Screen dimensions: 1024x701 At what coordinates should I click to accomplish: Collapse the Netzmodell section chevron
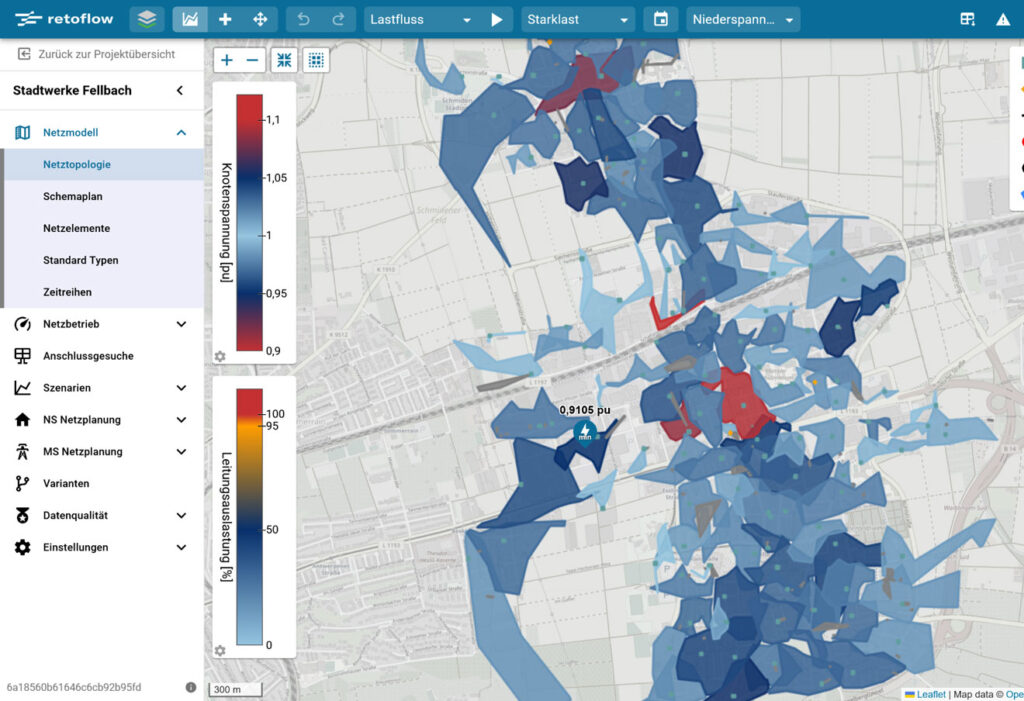coord(181,133)
